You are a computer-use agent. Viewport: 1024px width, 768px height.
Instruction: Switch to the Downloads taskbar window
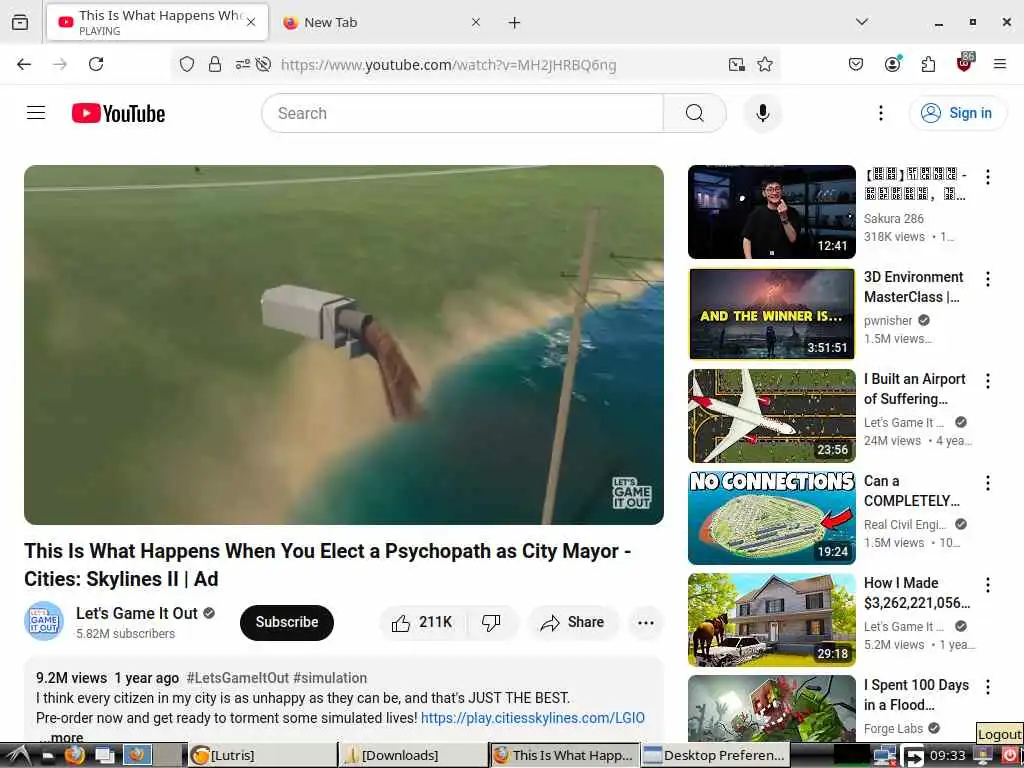[x=413, y=756]
